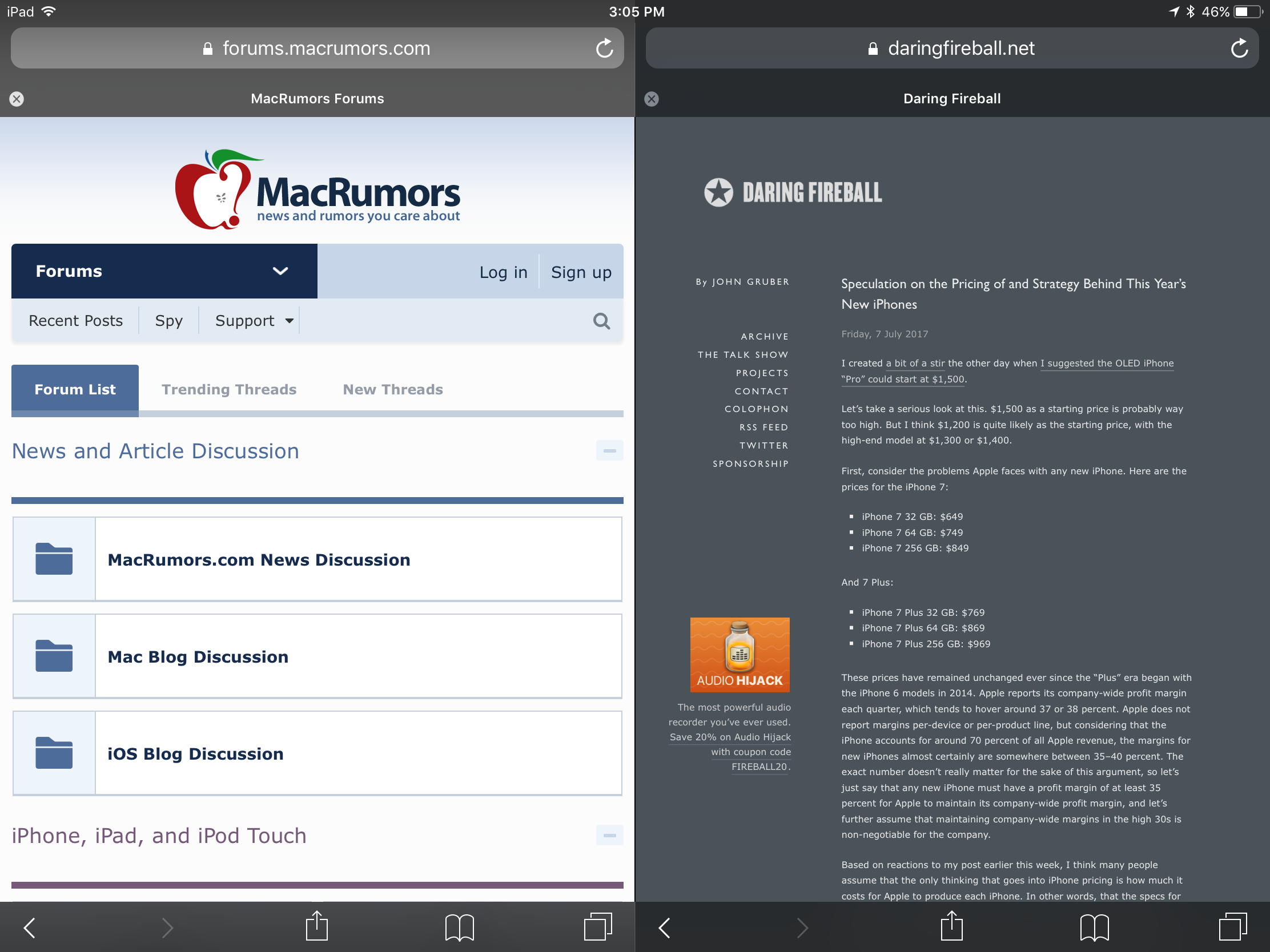The height and width of the screenshot is (952, 1270).
Task: Follow the 'a bit of a stir' link
Action: pyautogui.click(x=915, y=363)
